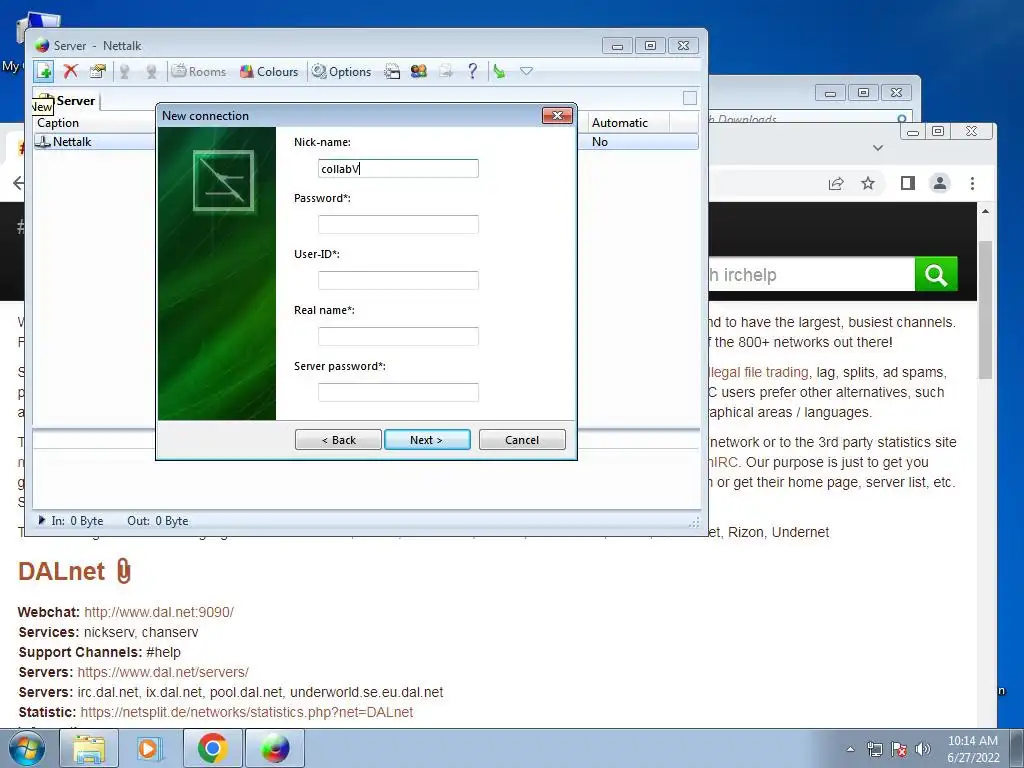Screen dimensions: 1024x768
Task: Open the Windows Start menu
Action: [26, 748]
